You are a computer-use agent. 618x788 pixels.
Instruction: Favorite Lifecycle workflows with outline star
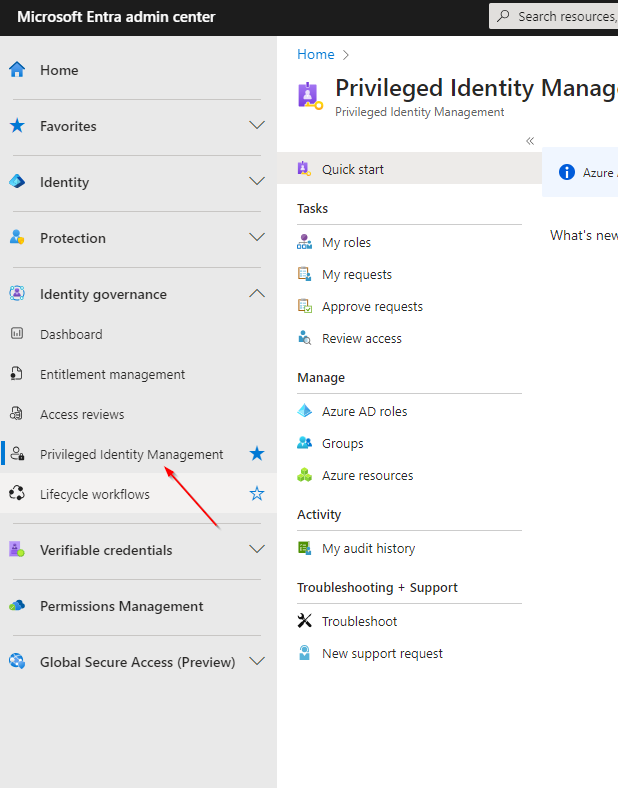pos(257,494)
